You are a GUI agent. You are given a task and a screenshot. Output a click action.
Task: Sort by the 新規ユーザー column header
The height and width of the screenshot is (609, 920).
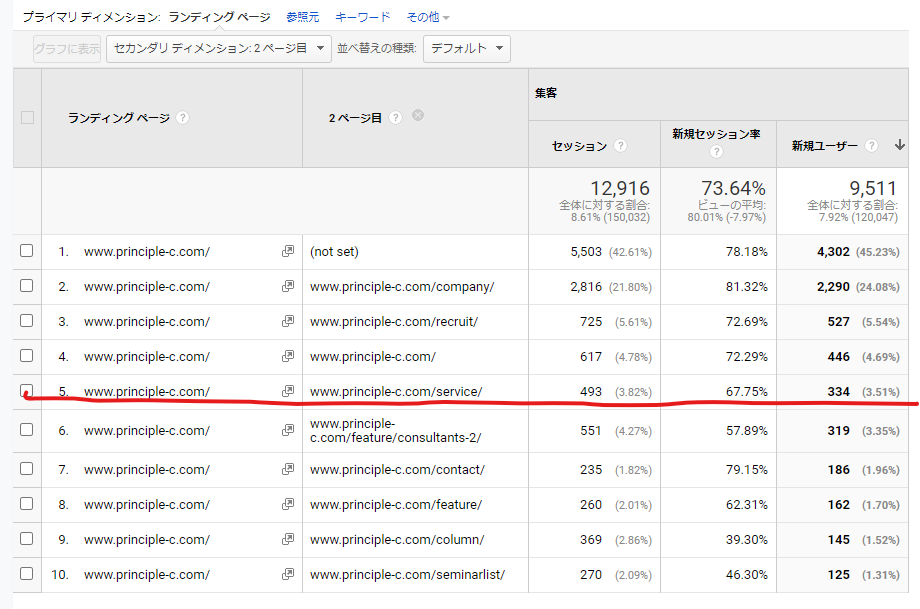(824, 146)
